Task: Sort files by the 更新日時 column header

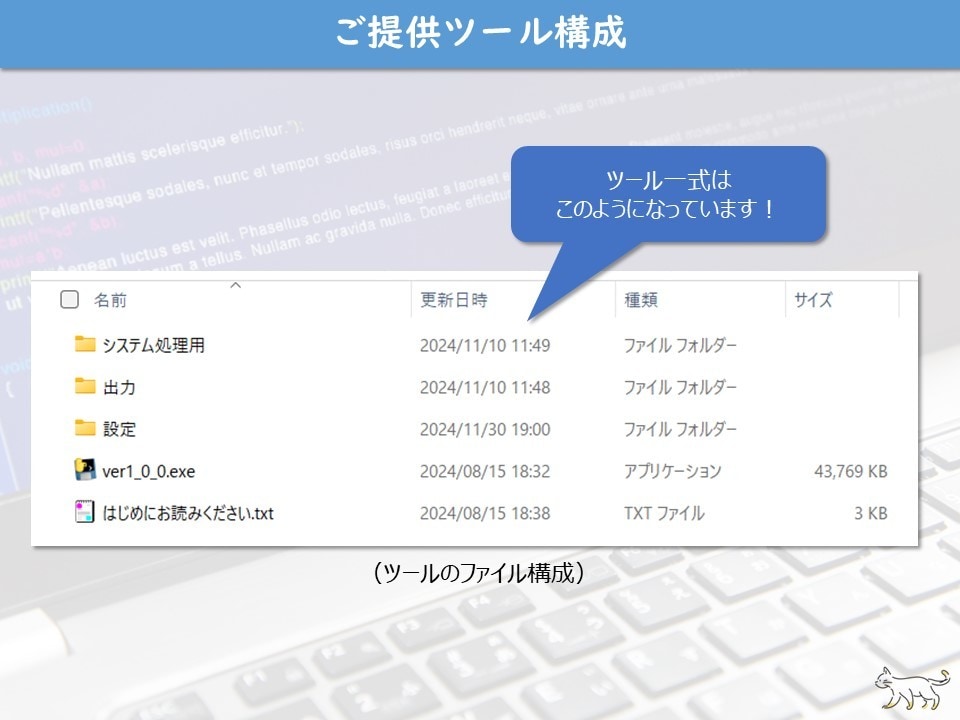Action: 454,300
